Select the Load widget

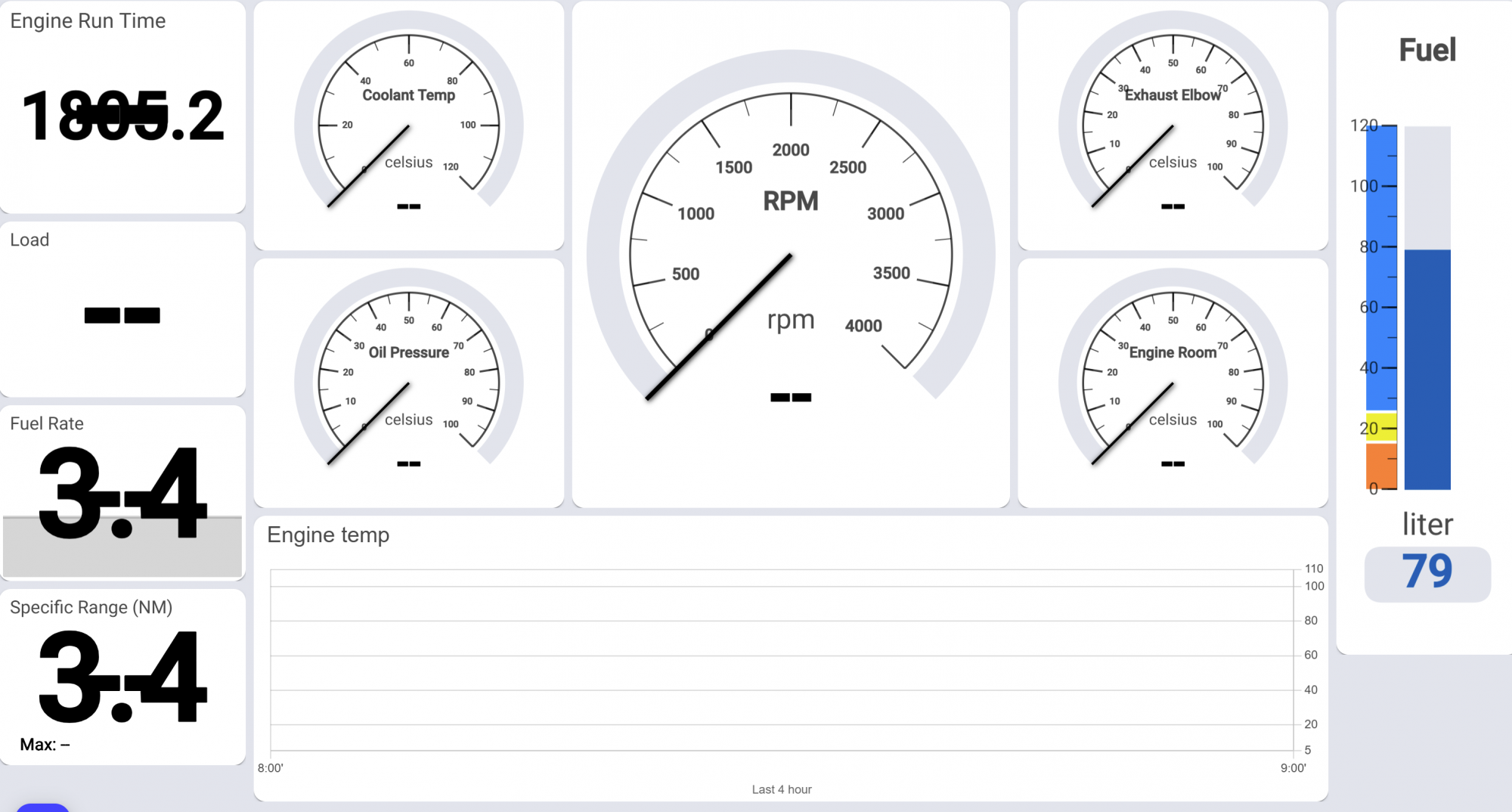coord(122,310)
